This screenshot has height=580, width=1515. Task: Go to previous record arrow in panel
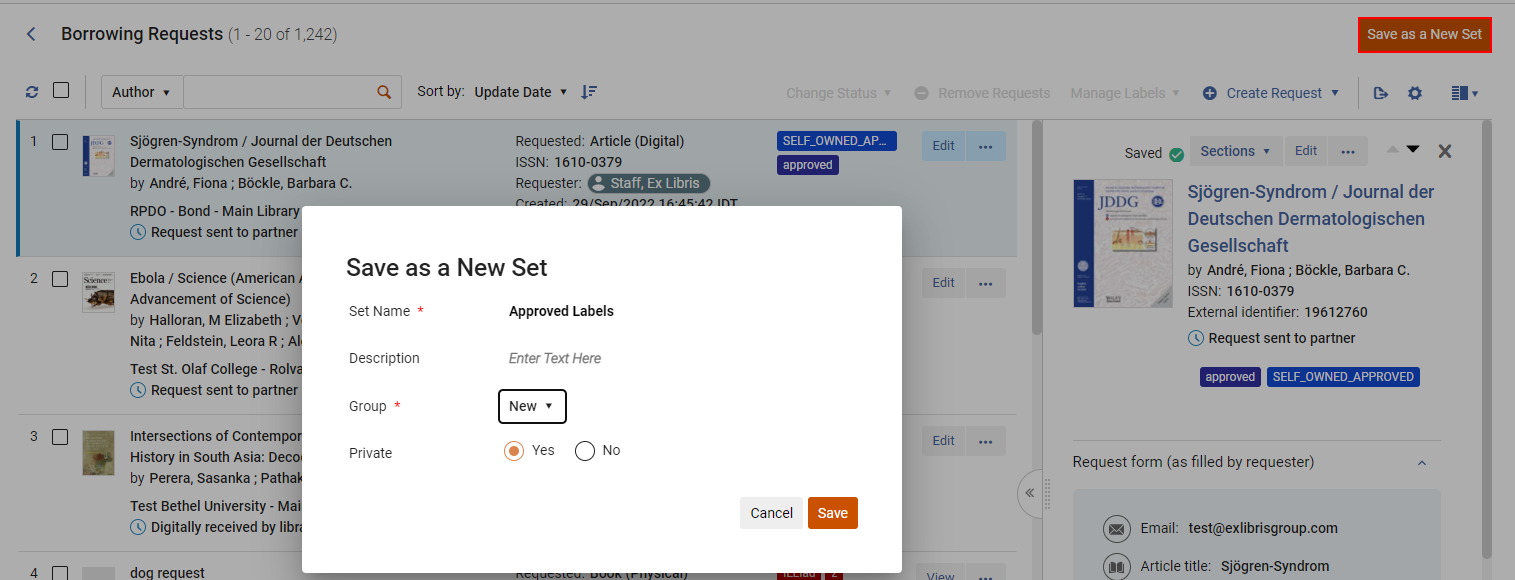click(1393, 150)
